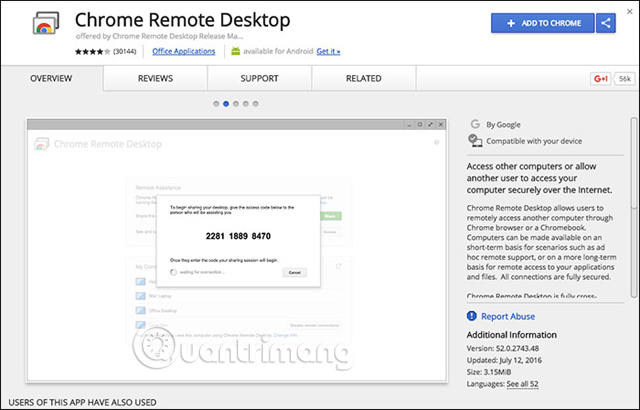The image size is (640, 410).
Task: Select the fifth screenshot carousel dot
Action: pos(256,104)
